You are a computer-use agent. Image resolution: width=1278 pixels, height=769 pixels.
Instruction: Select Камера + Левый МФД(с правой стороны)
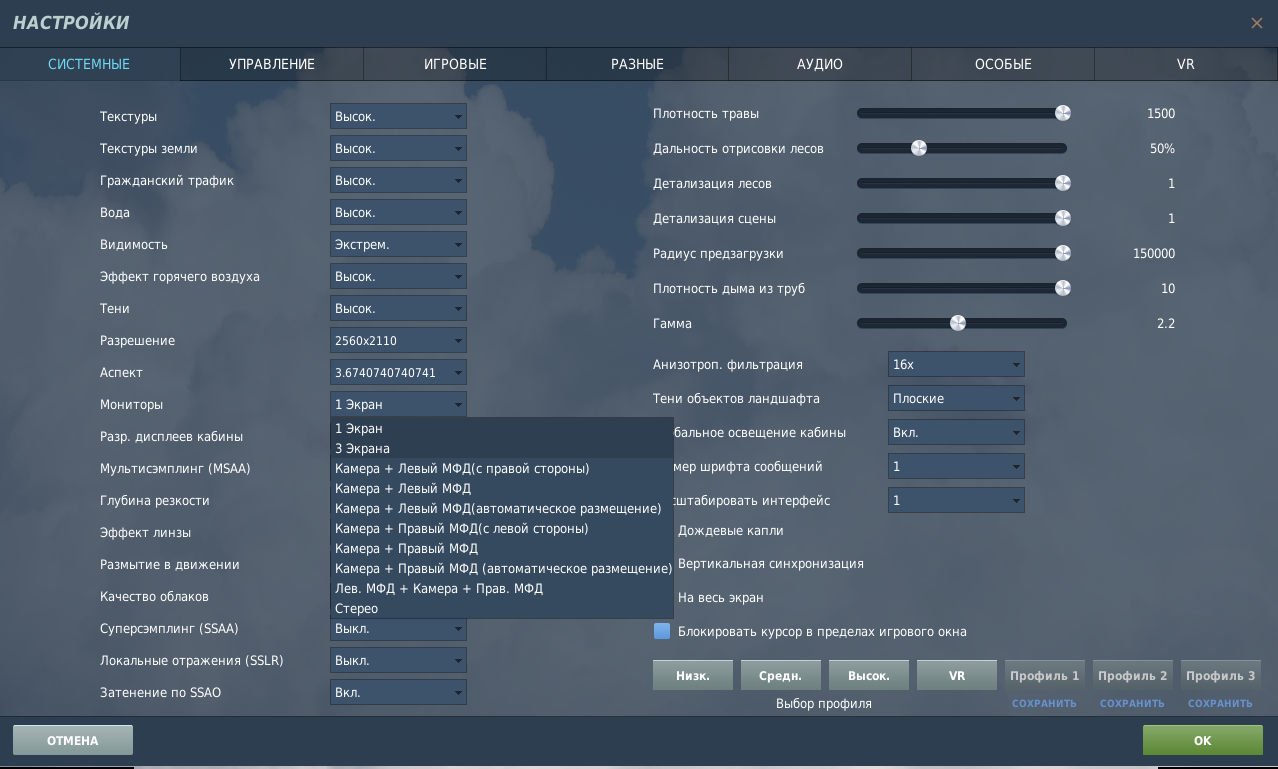(502, 468)
